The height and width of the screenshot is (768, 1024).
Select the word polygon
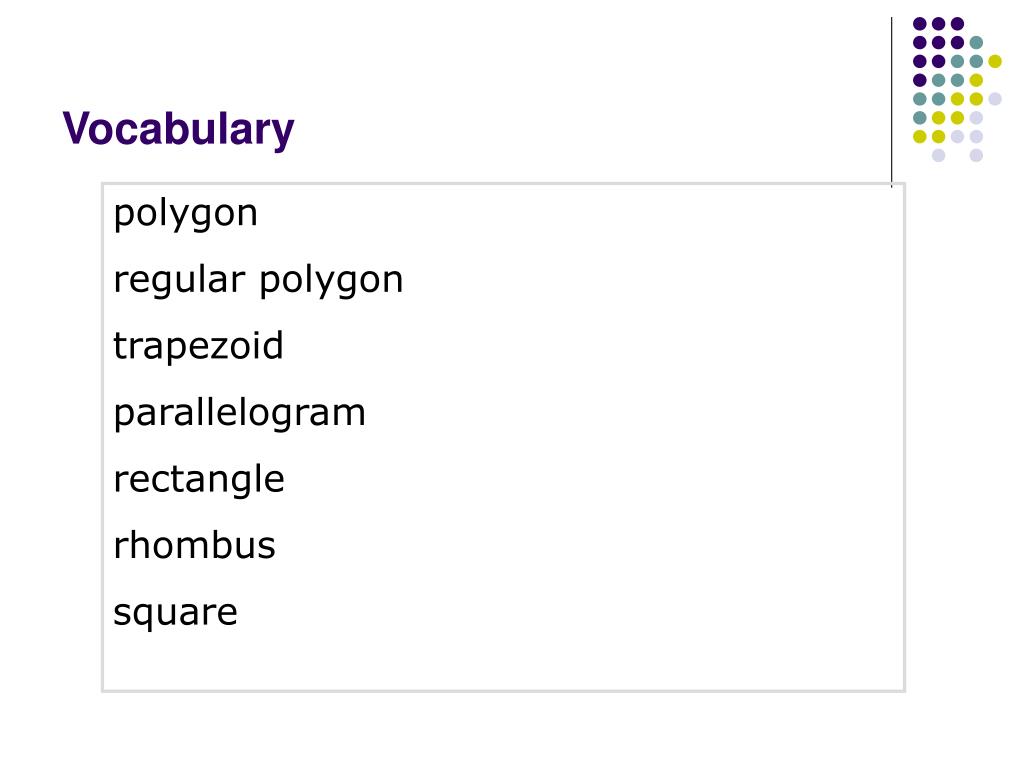[185, 214]
